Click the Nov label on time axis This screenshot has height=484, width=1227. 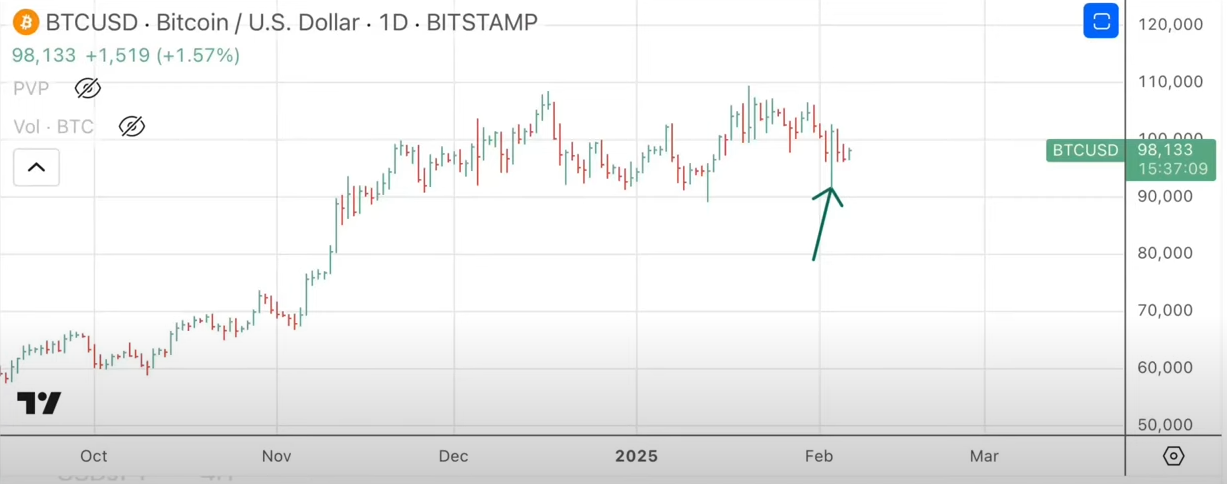pyautogui.click(x=276, y=456)
